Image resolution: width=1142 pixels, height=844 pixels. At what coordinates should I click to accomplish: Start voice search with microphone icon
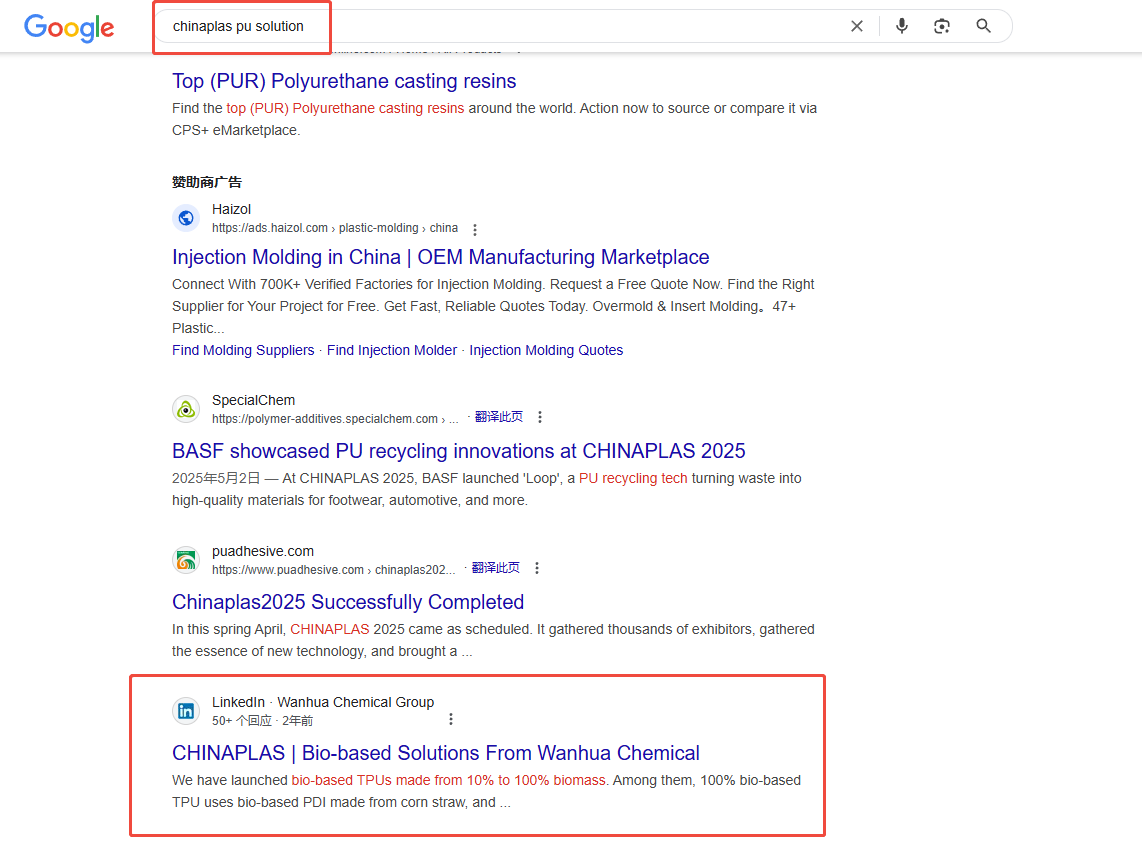(x=902, y=26)
